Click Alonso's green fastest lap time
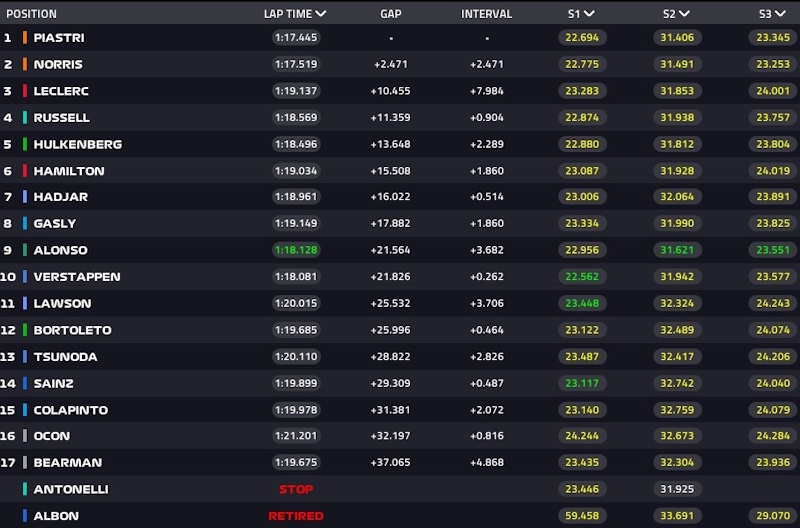800x528 pixels. [x=298, y=250]
